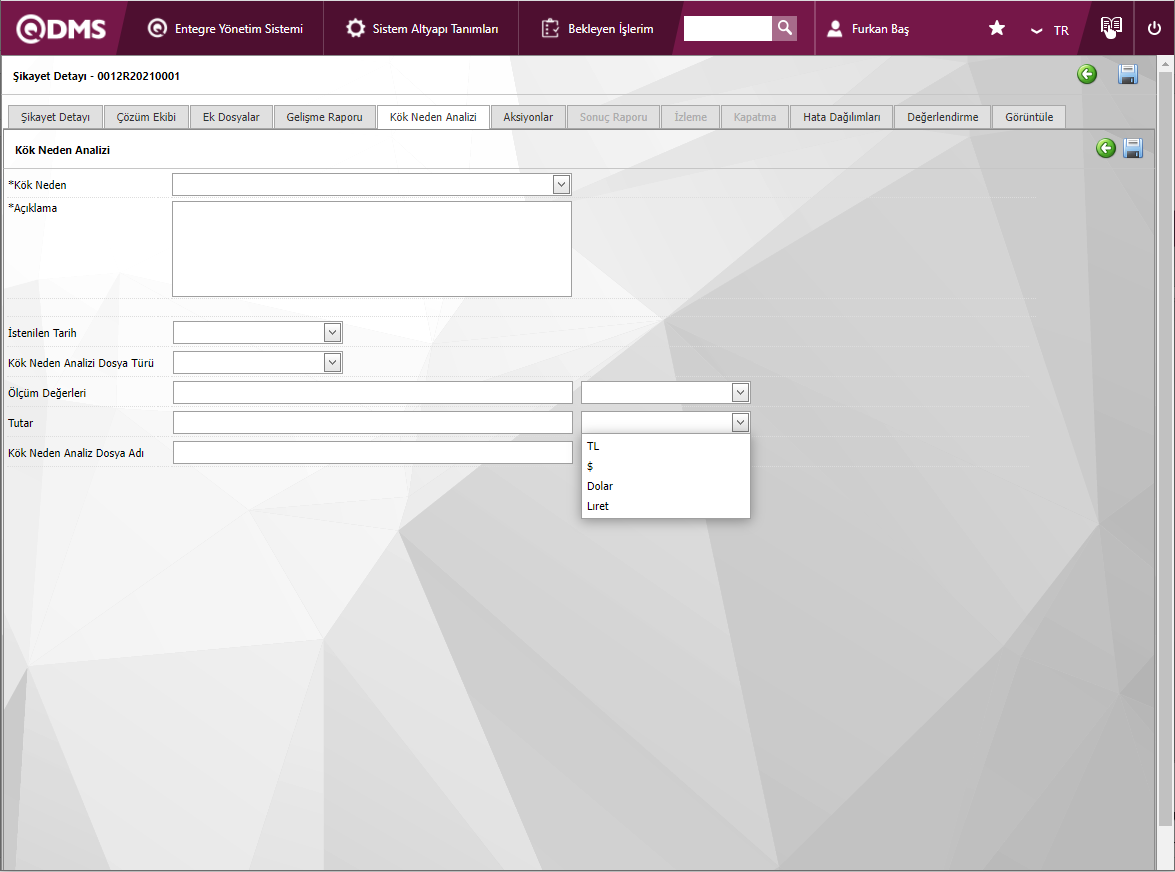Click the favorites star icon
The image size is (1175, 872).
pos(997,28)
